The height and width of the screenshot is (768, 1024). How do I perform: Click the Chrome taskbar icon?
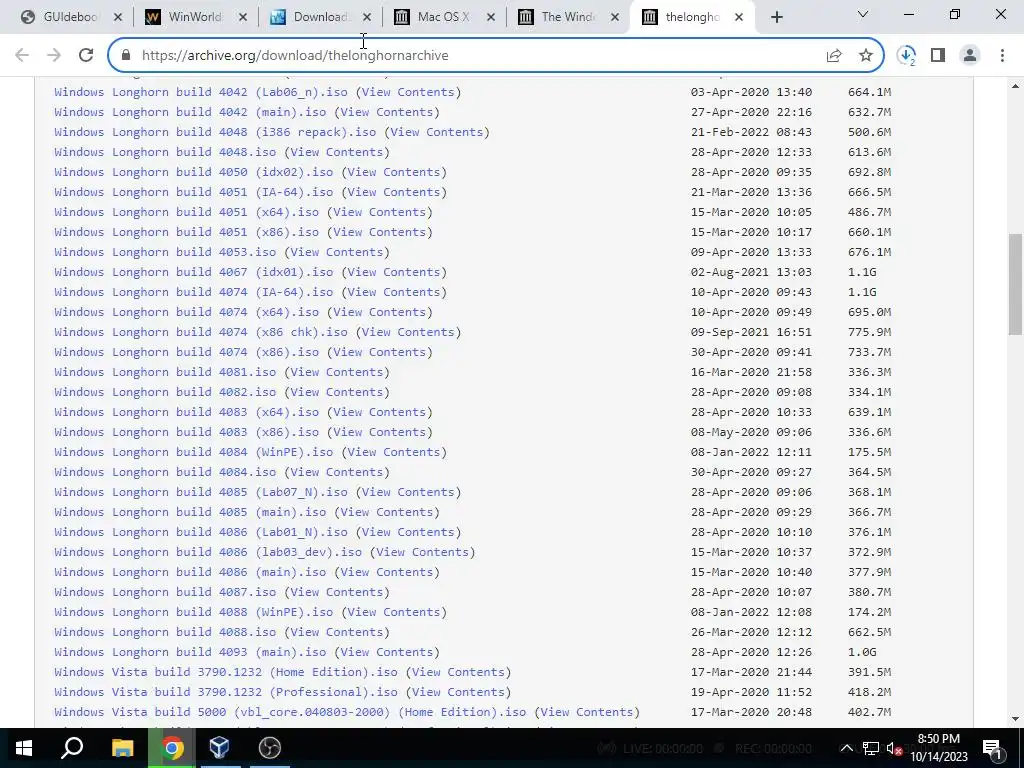[172, 748]
